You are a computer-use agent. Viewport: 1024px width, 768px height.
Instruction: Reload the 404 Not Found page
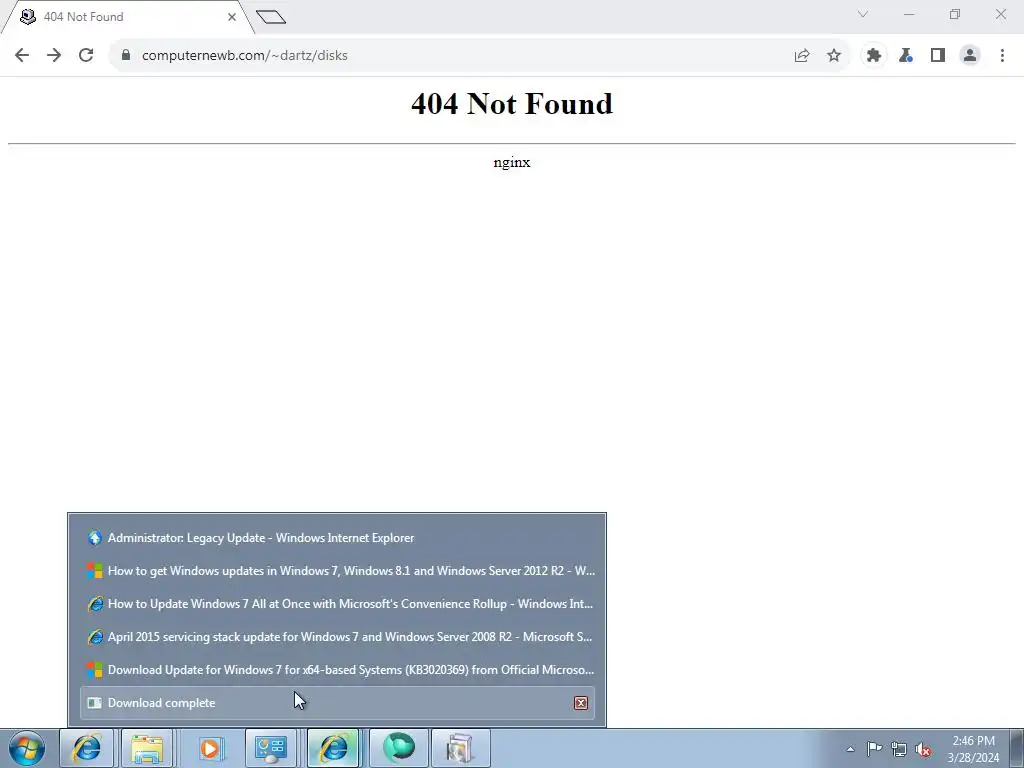86,56
